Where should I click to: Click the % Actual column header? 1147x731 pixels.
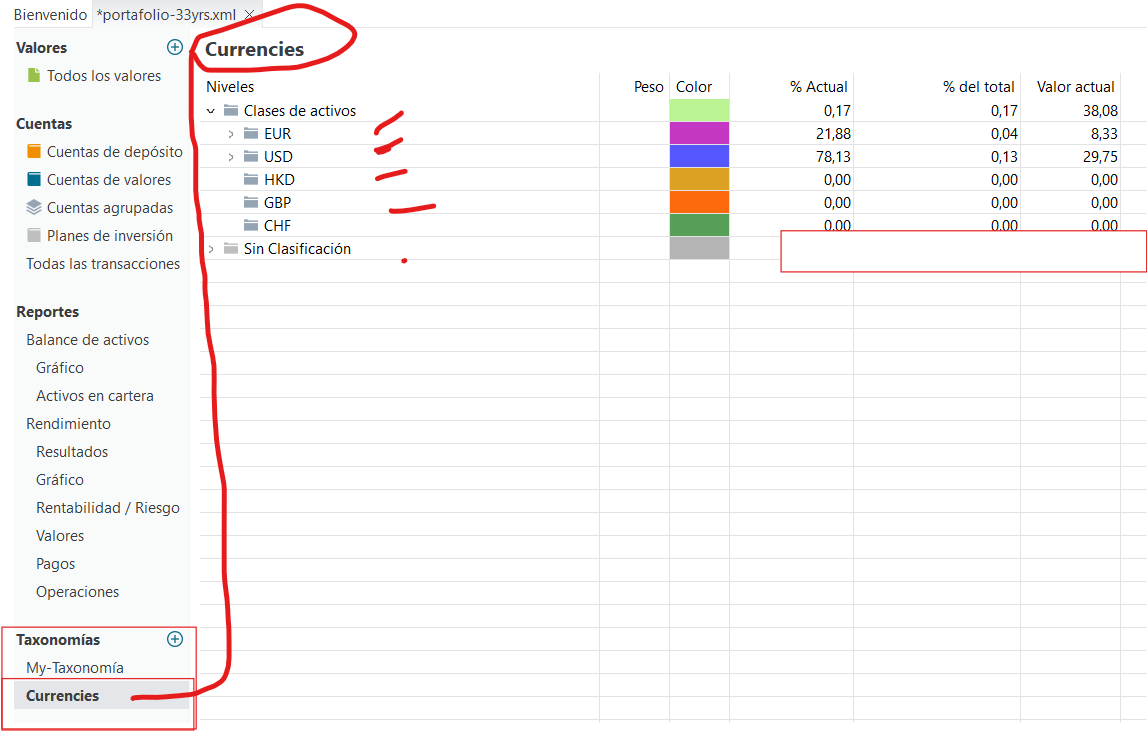(x=818, y=87)
